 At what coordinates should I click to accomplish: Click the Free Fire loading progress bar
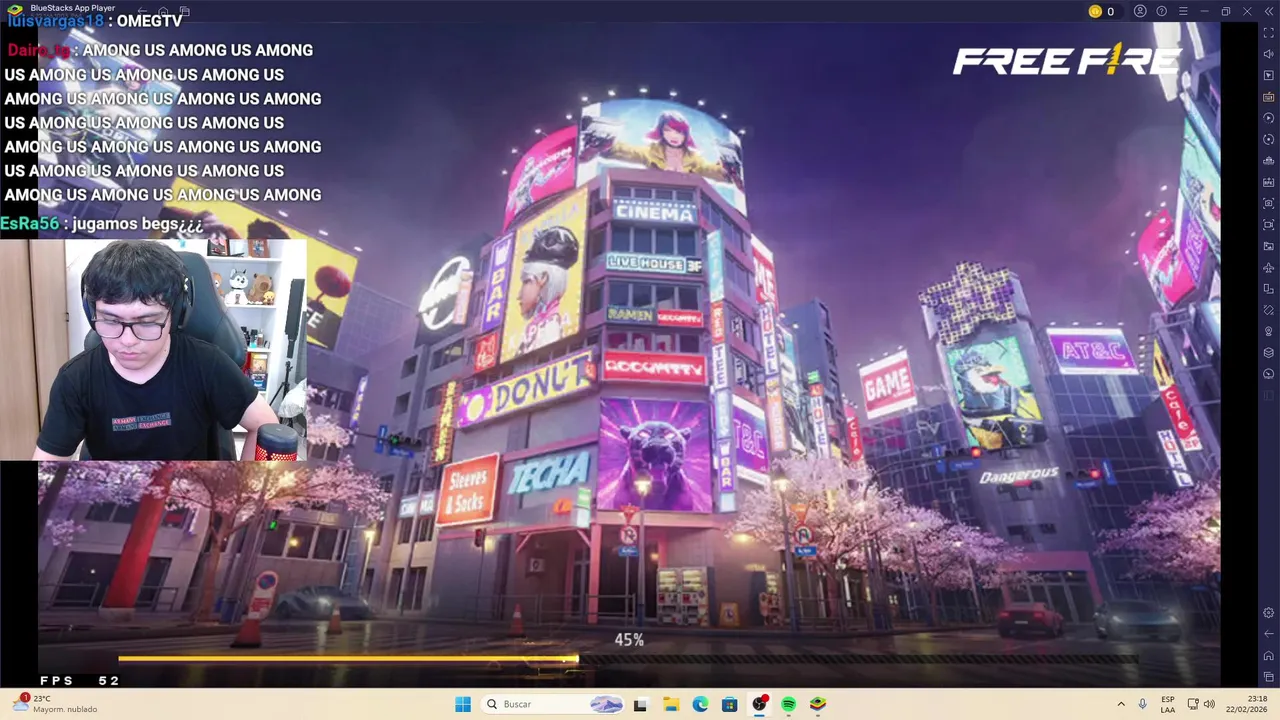[x=628, y=659]
